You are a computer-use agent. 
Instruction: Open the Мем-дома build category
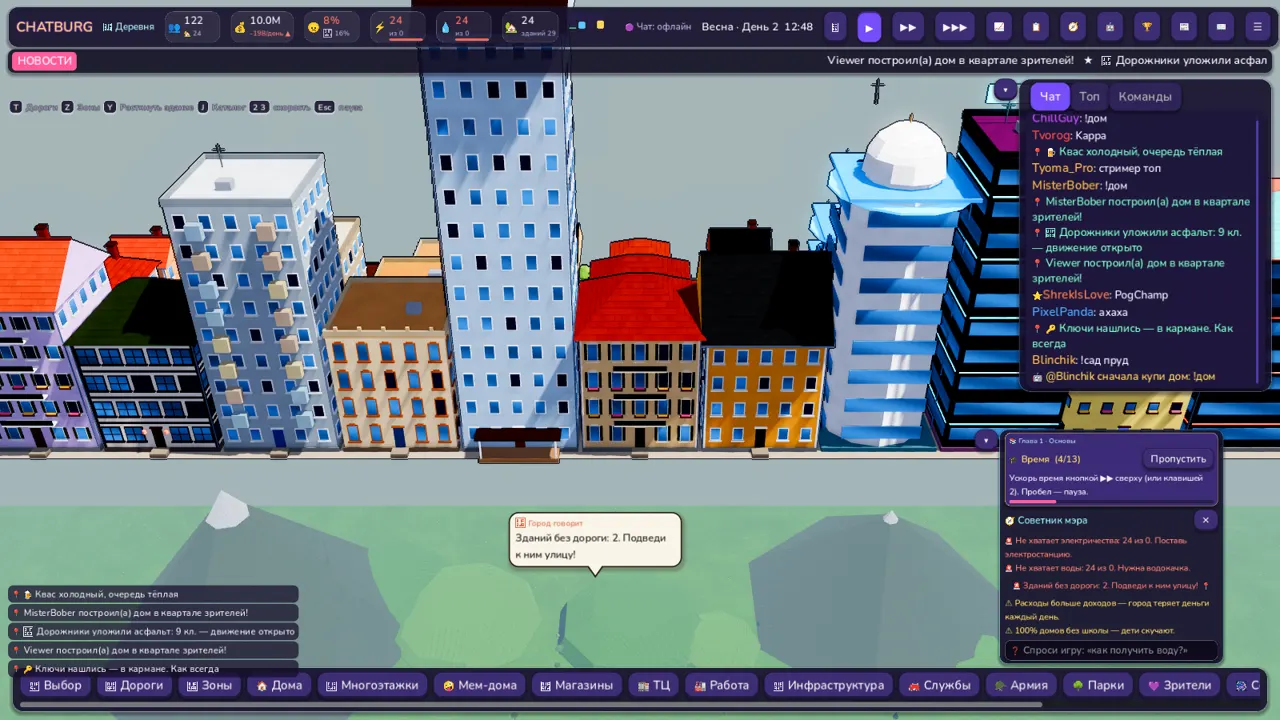click(480, 686)
